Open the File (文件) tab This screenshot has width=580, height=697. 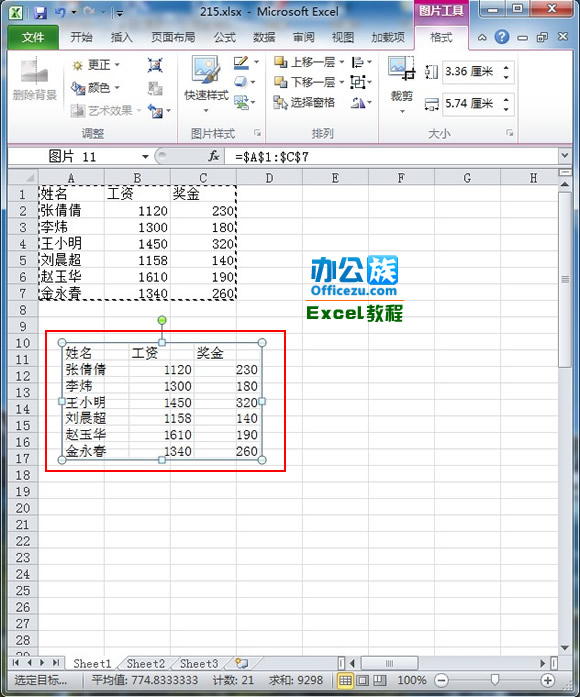pos(33,37)
